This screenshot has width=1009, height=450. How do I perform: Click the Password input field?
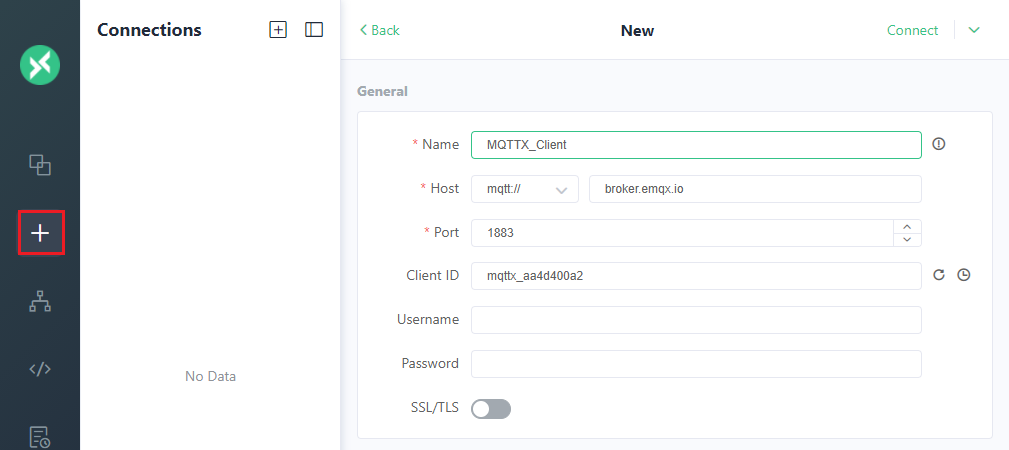(x=696, y=364)
